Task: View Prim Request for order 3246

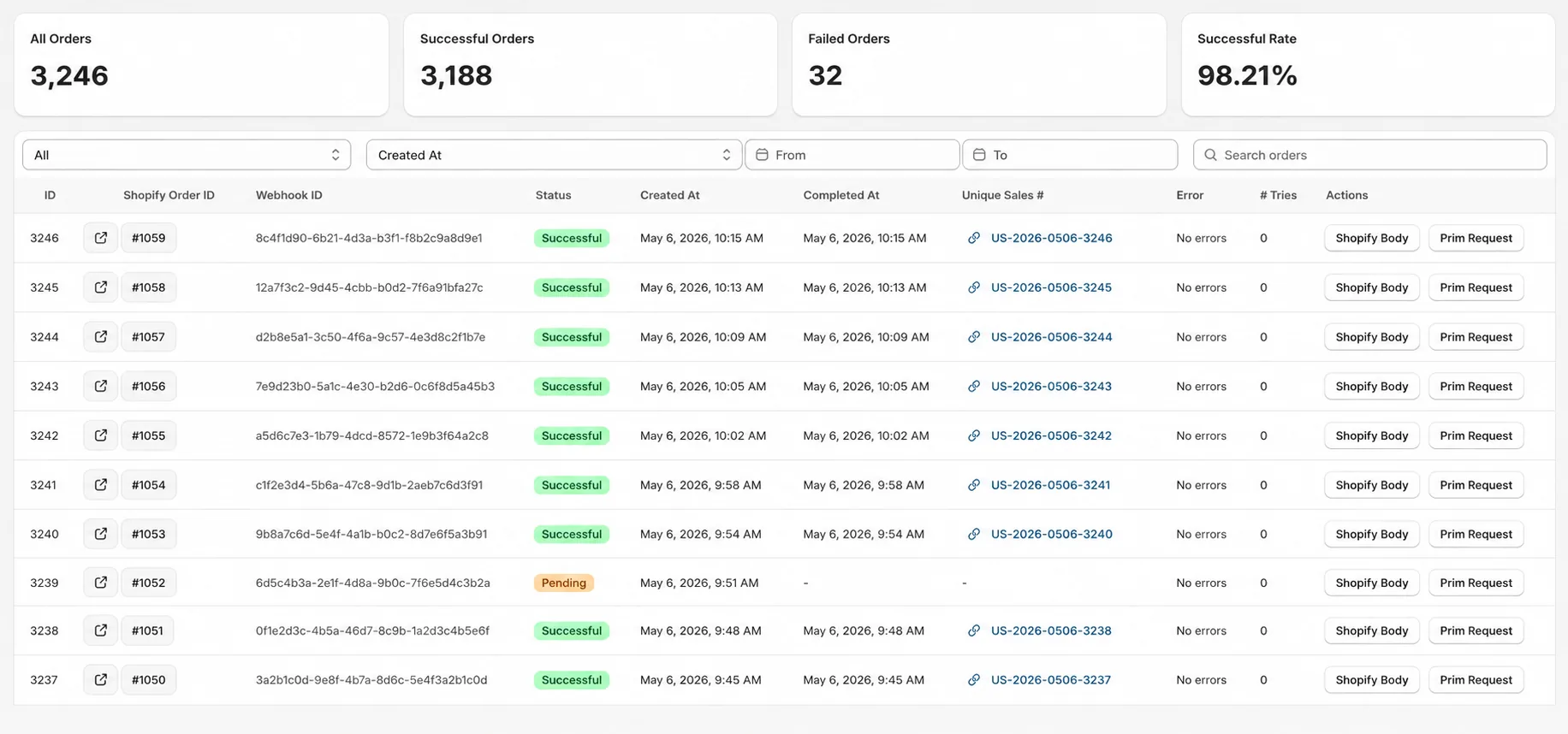Action: 1476,238
